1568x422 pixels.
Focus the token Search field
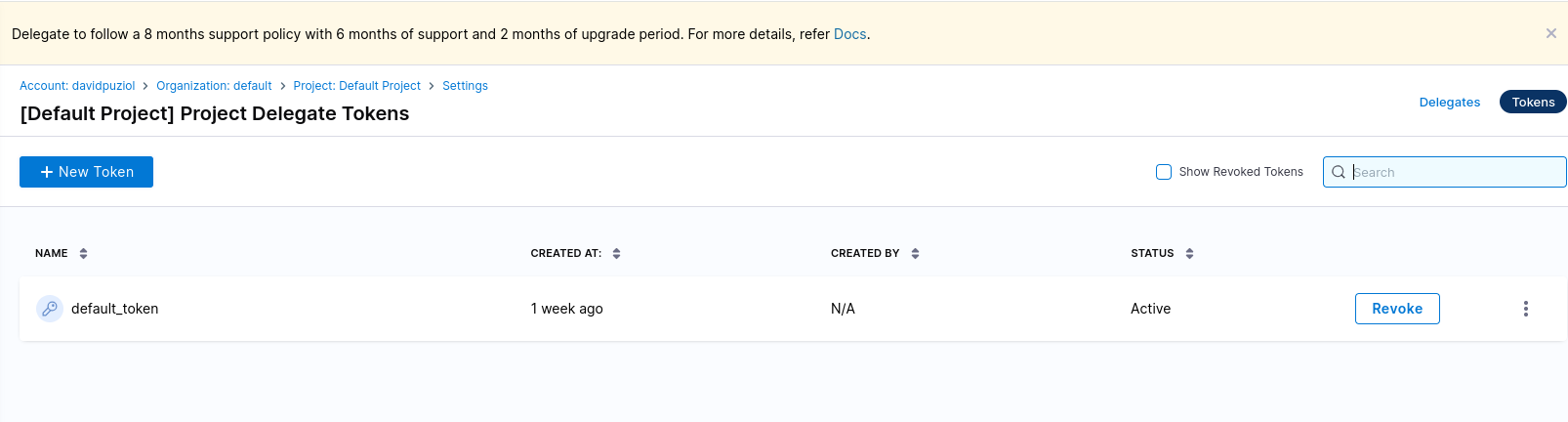point(1455,172)
